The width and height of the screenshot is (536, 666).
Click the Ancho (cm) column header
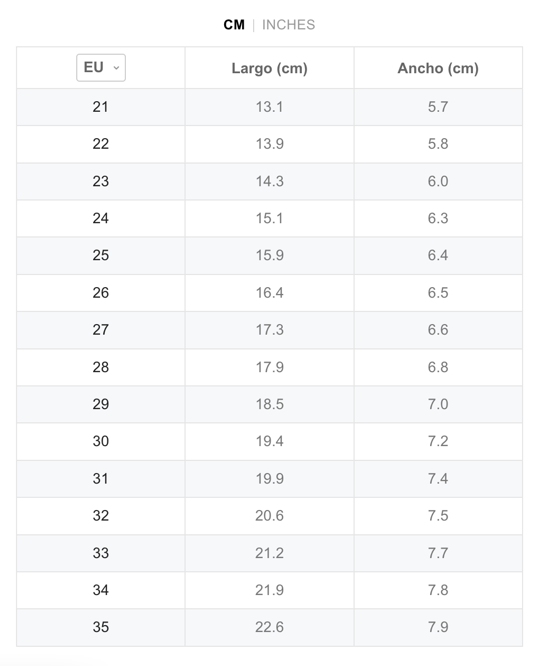(438, 68)
